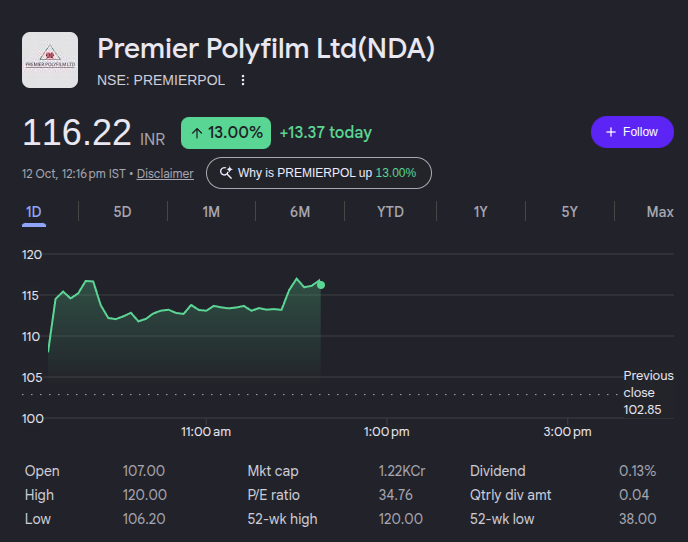Click the AI search sparkle icon
The image size is (688, 542).
pyautogui.click(x=226, y=172)
